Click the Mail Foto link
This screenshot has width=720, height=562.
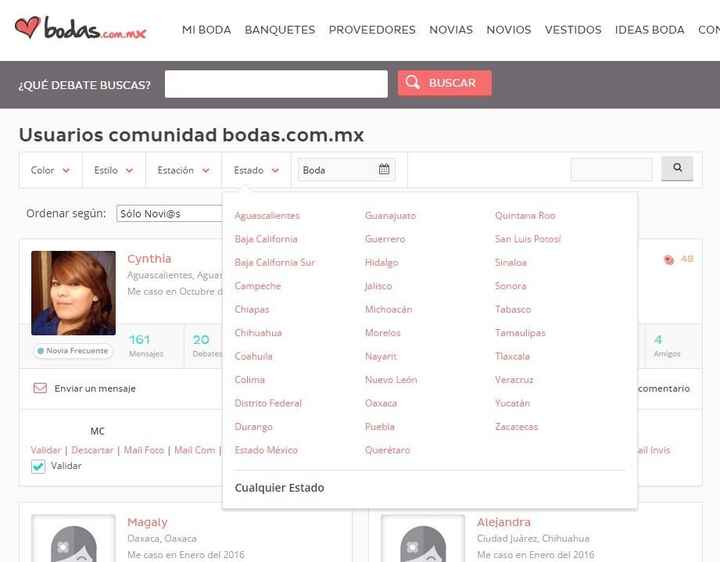144,450
